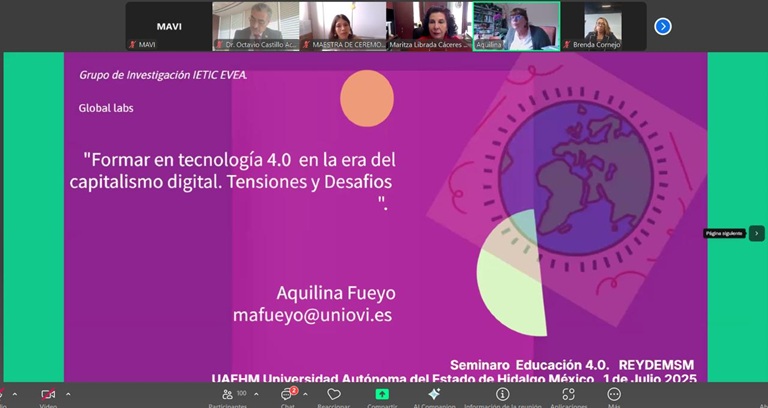Select MAVI participant tile
The image size is (768, 408).
pyautogui.click(x=169, y=26)
